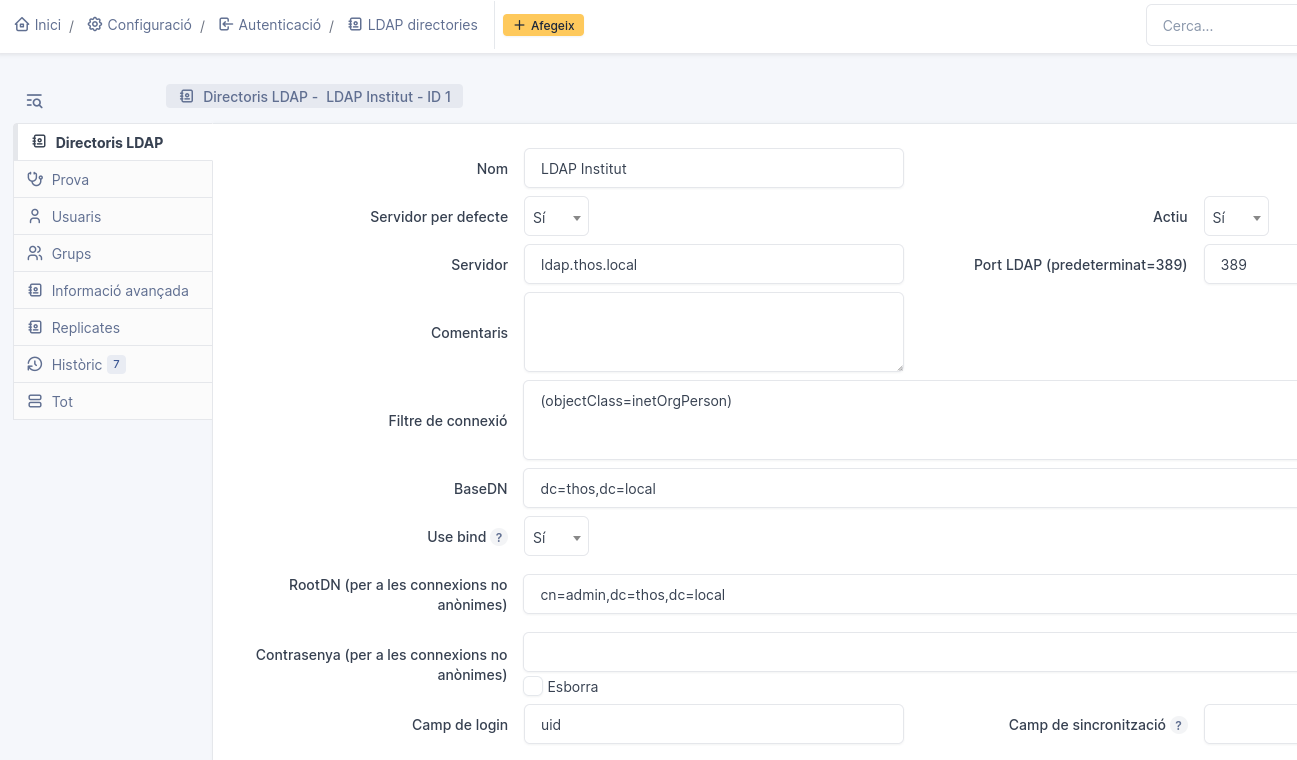Click the user icon beside Usuaris
The image size is (1297, 760).
click(35, 217)
